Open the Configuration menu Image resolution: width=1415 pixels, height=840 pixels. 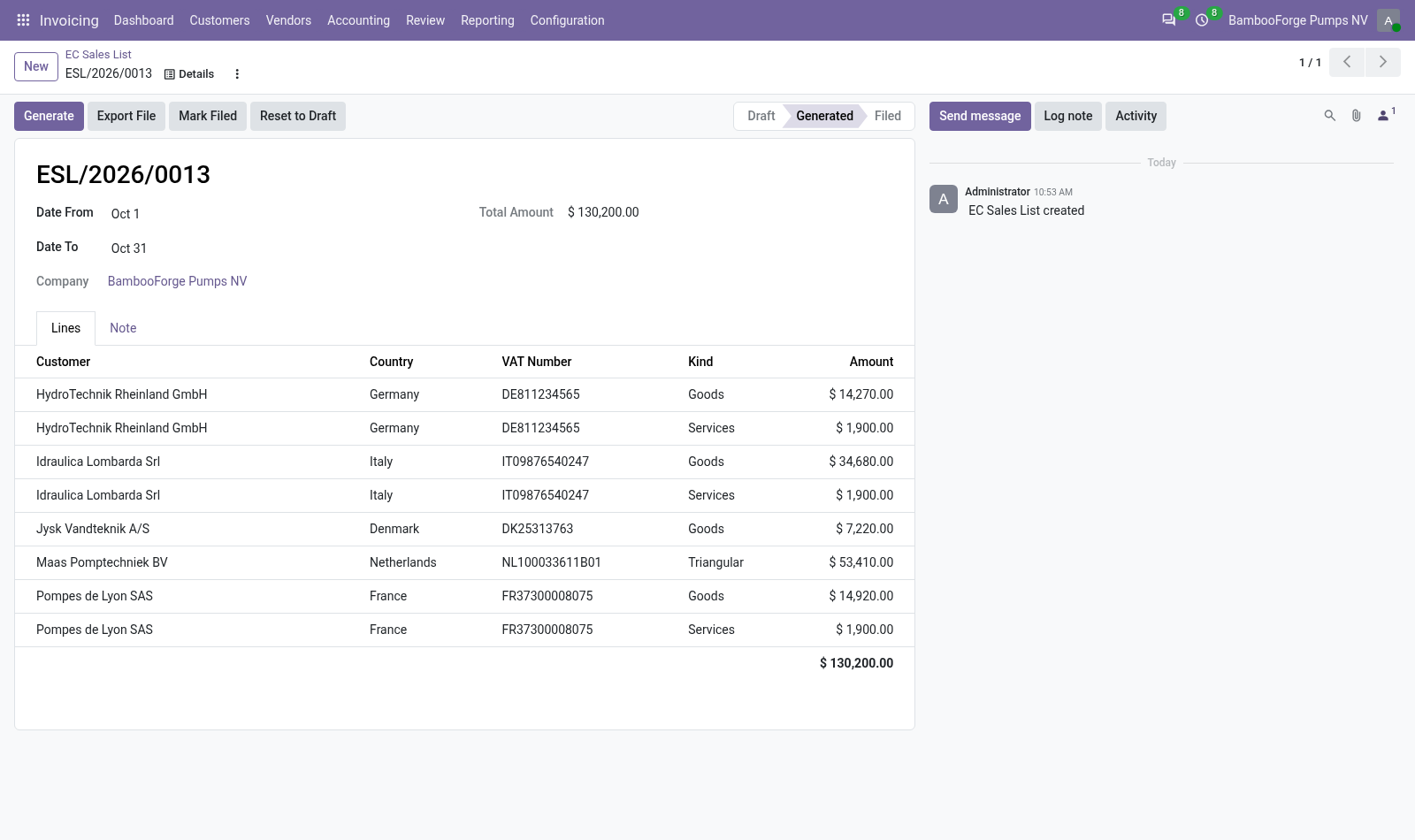pos(567,20)
